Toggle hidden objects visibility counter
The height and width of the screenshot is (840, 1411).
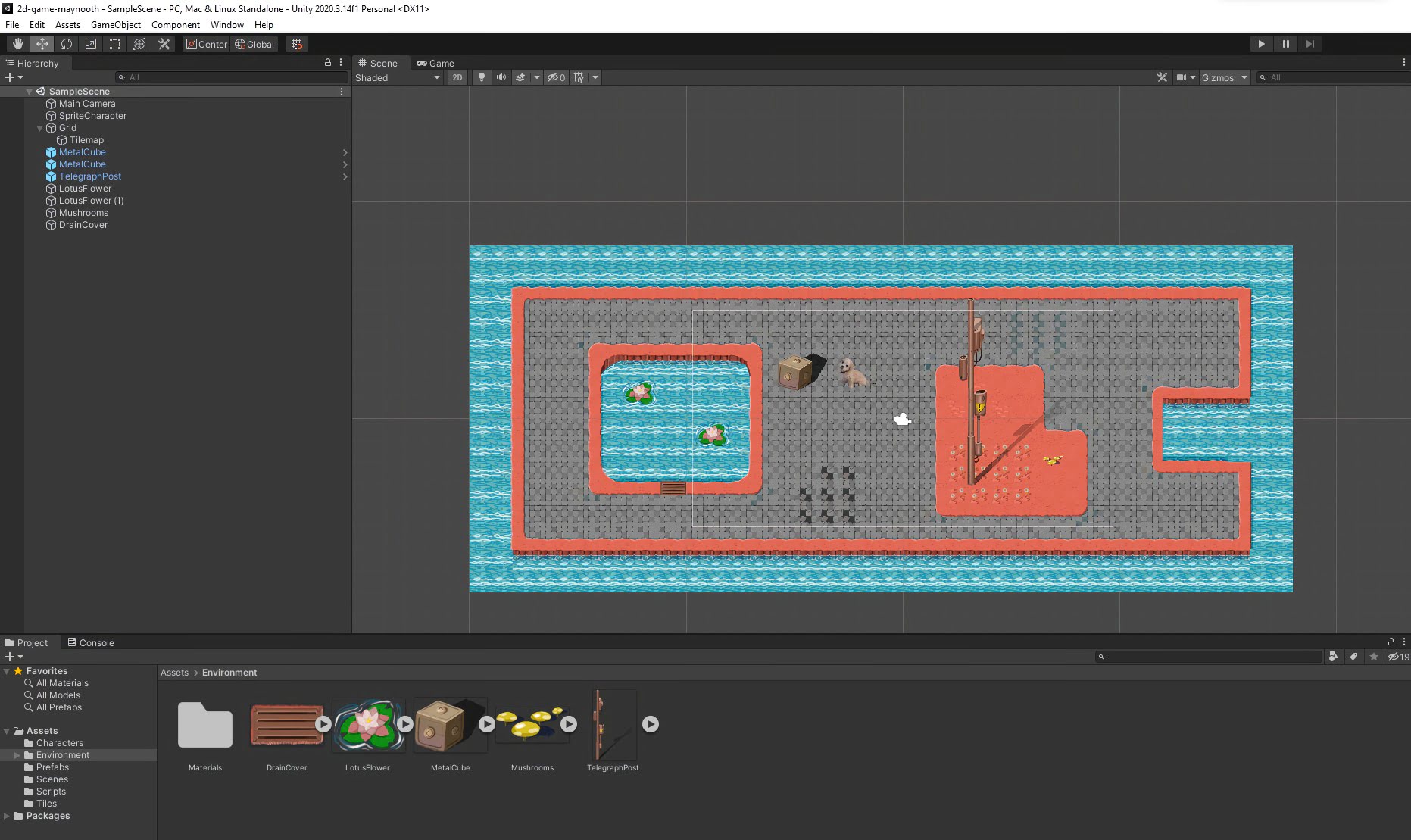click(x=556, y=77)
